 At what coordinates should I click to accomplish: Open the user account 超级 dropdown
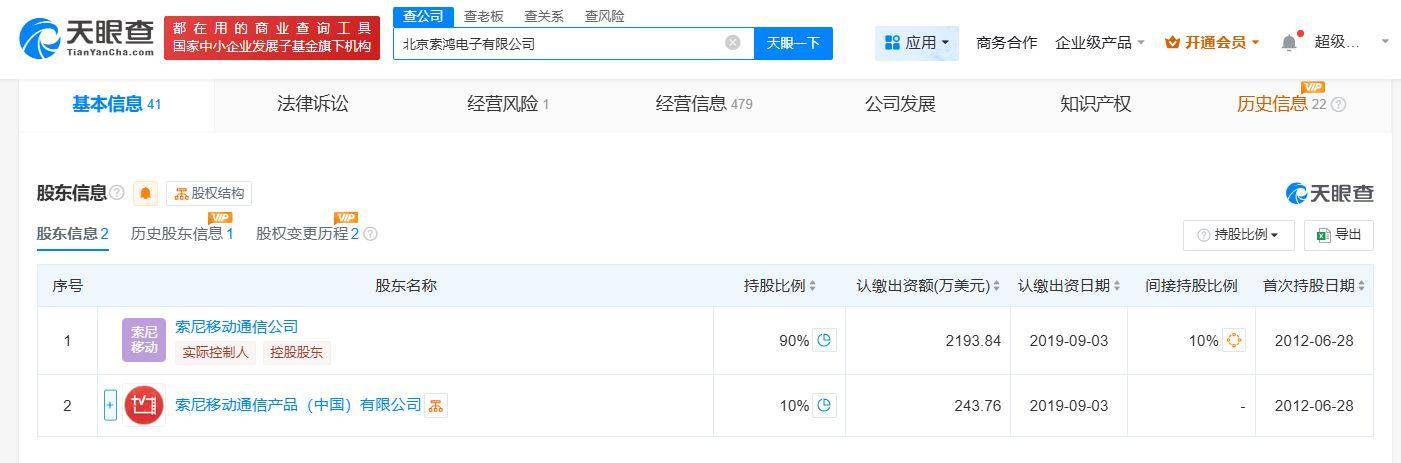coord(1351,42)
